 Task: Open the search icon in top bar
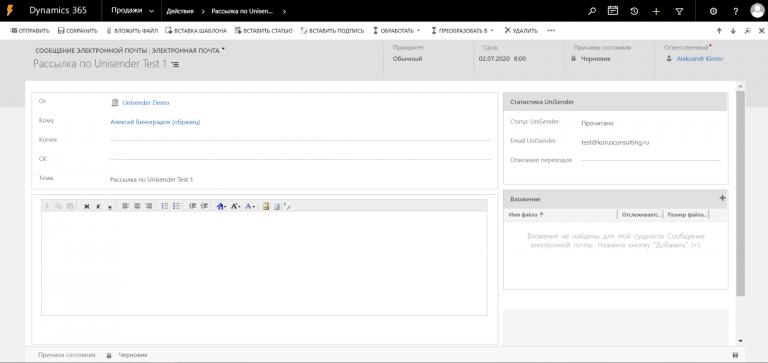coord(592,11)
